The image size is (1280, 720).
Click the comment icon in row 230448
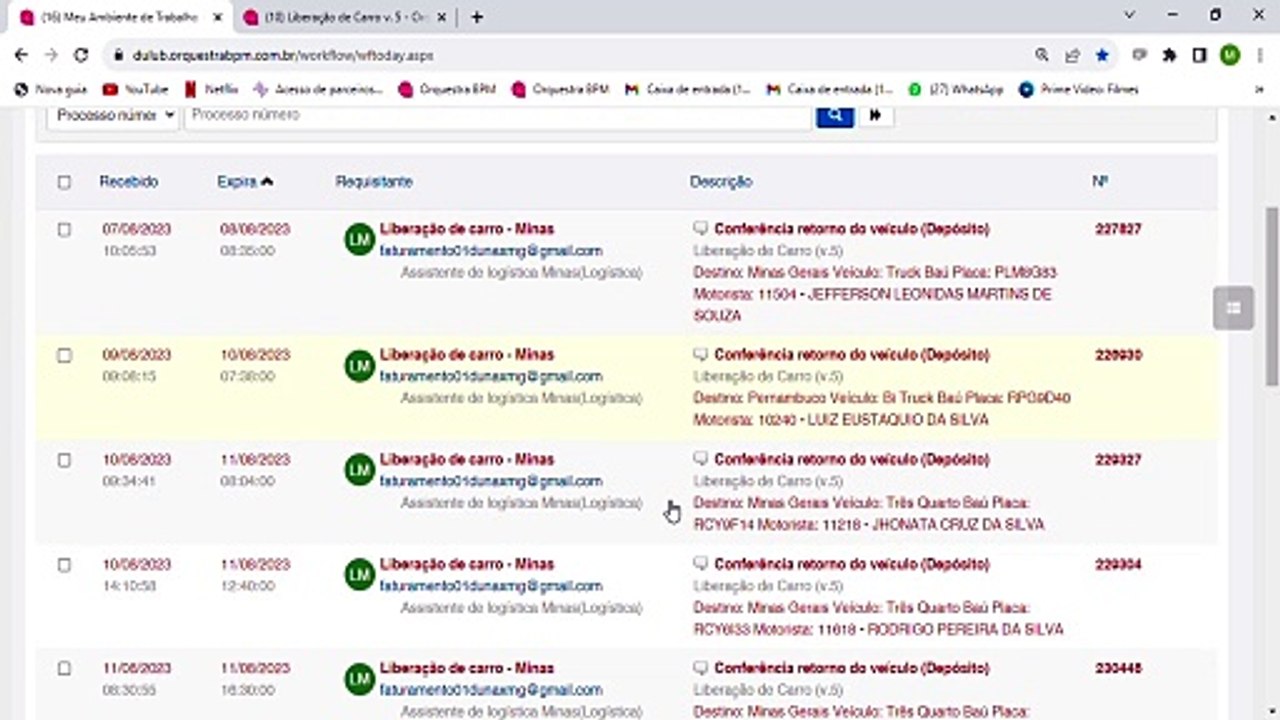[x=700, y=668]
